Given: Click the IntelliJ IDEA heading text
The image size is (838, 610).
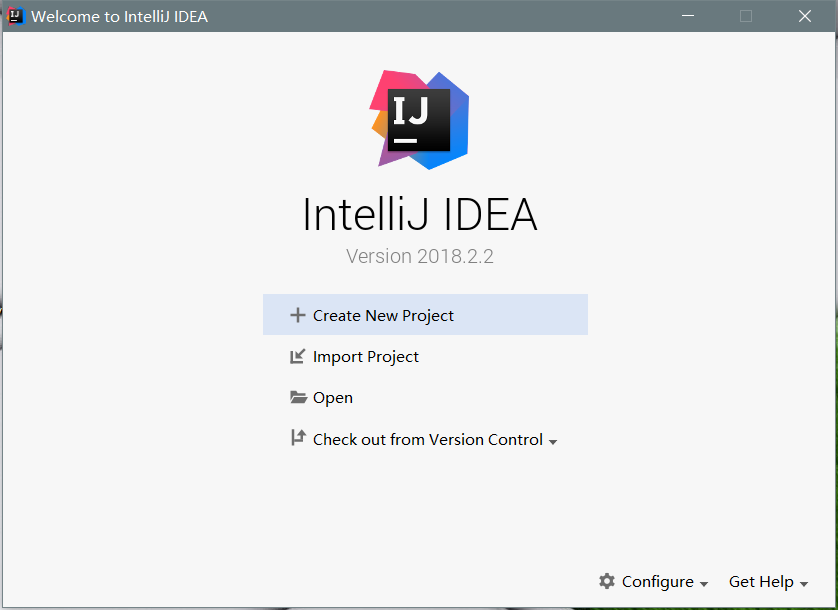Looking at the screenshot, I should 420,214.
